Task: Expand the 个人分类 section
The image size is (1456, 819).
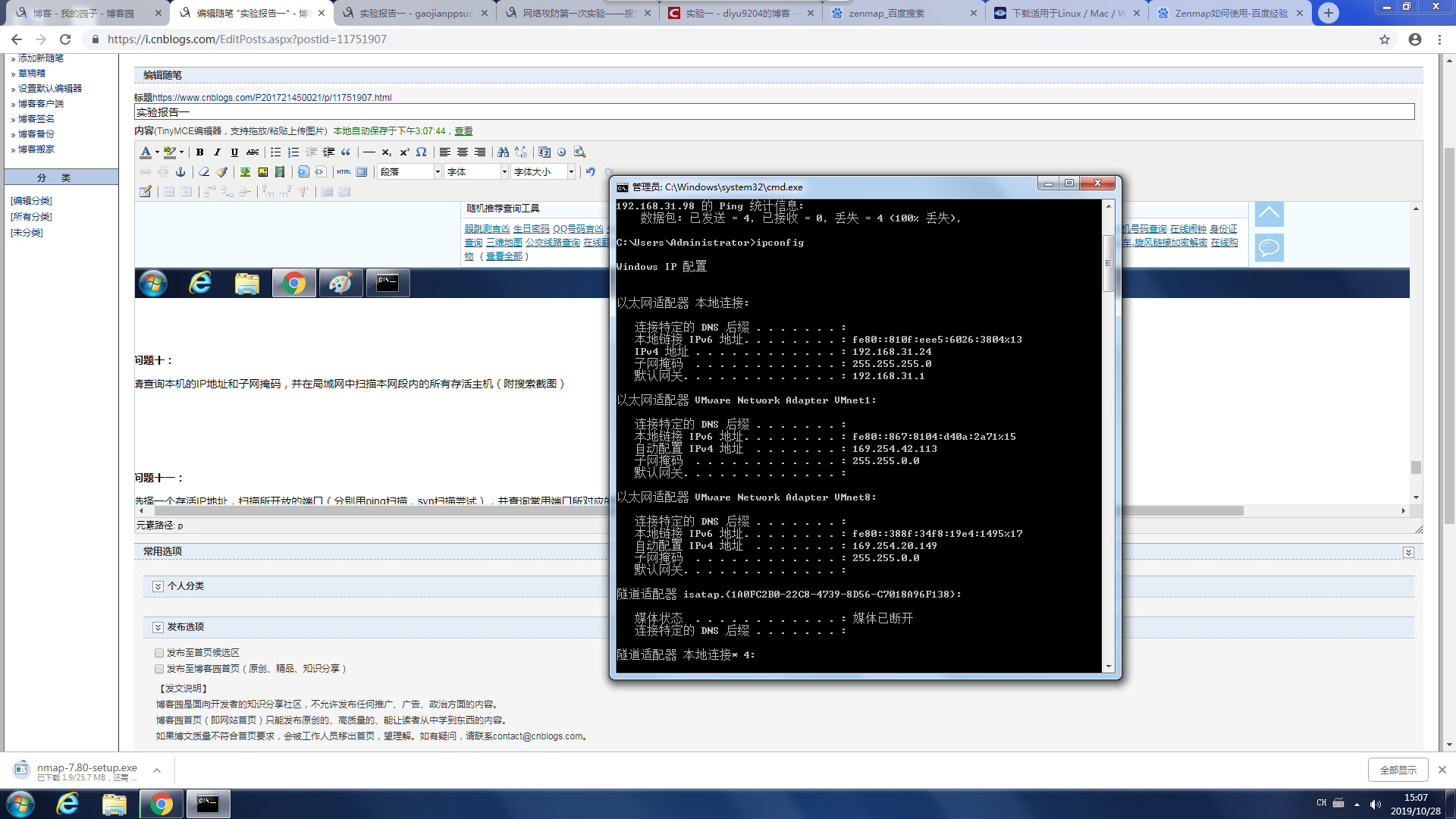Action: pyautogui.click(x=158, y=586)
